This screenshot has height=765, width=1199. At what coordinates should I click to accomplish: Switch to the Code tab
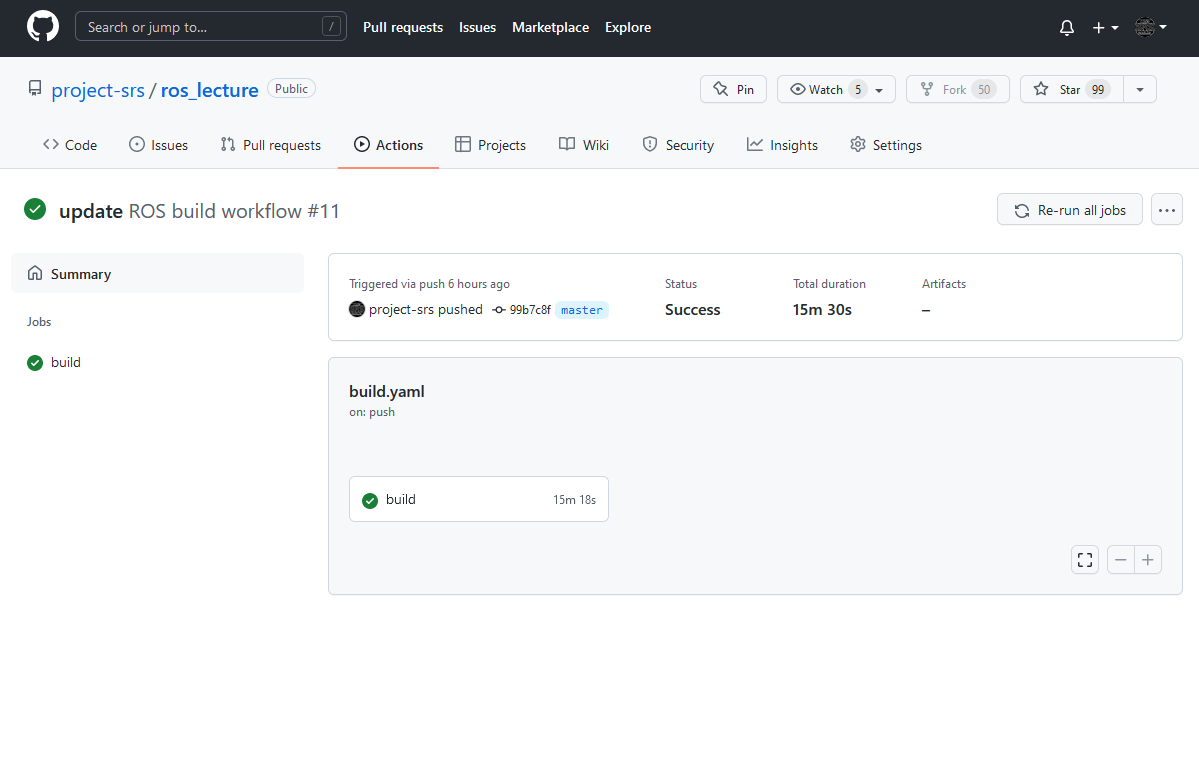[x=70, y=145]
